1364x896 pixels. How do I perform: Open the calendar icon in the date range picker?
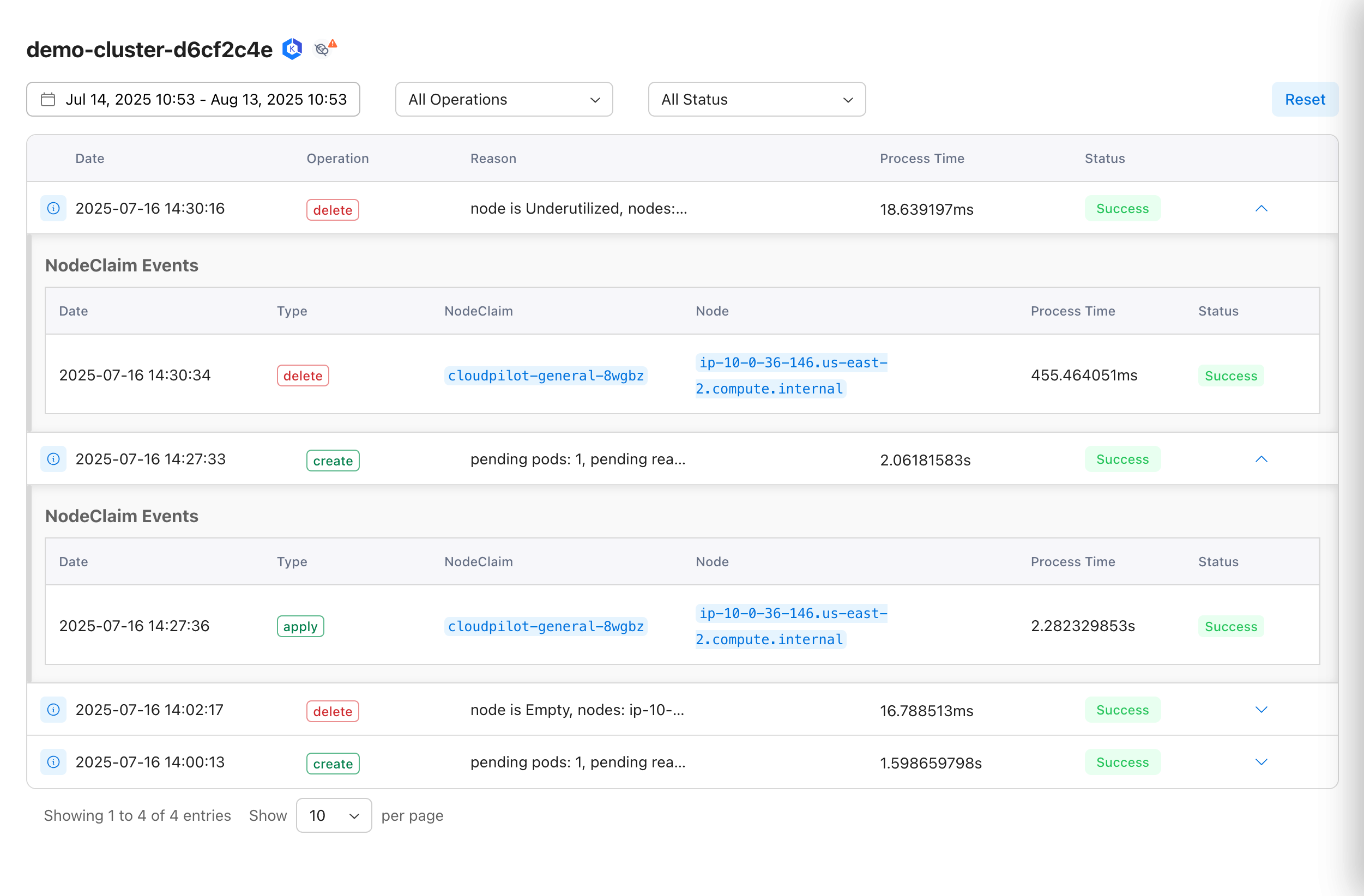click(48, 99)
